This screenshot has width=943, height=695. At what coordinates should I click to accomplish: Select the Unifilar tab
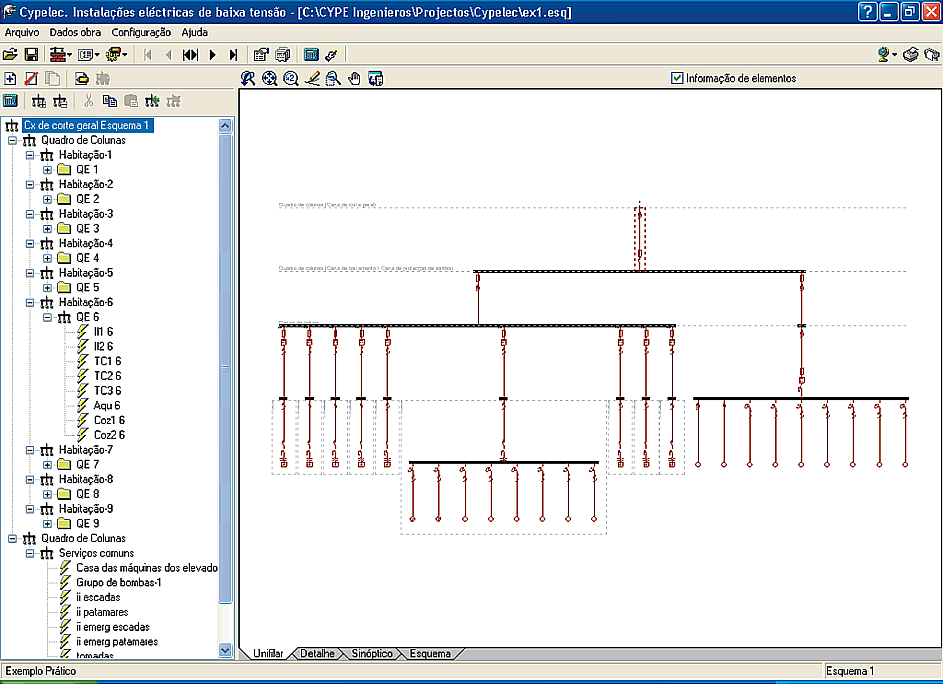[x=268, y=654]
